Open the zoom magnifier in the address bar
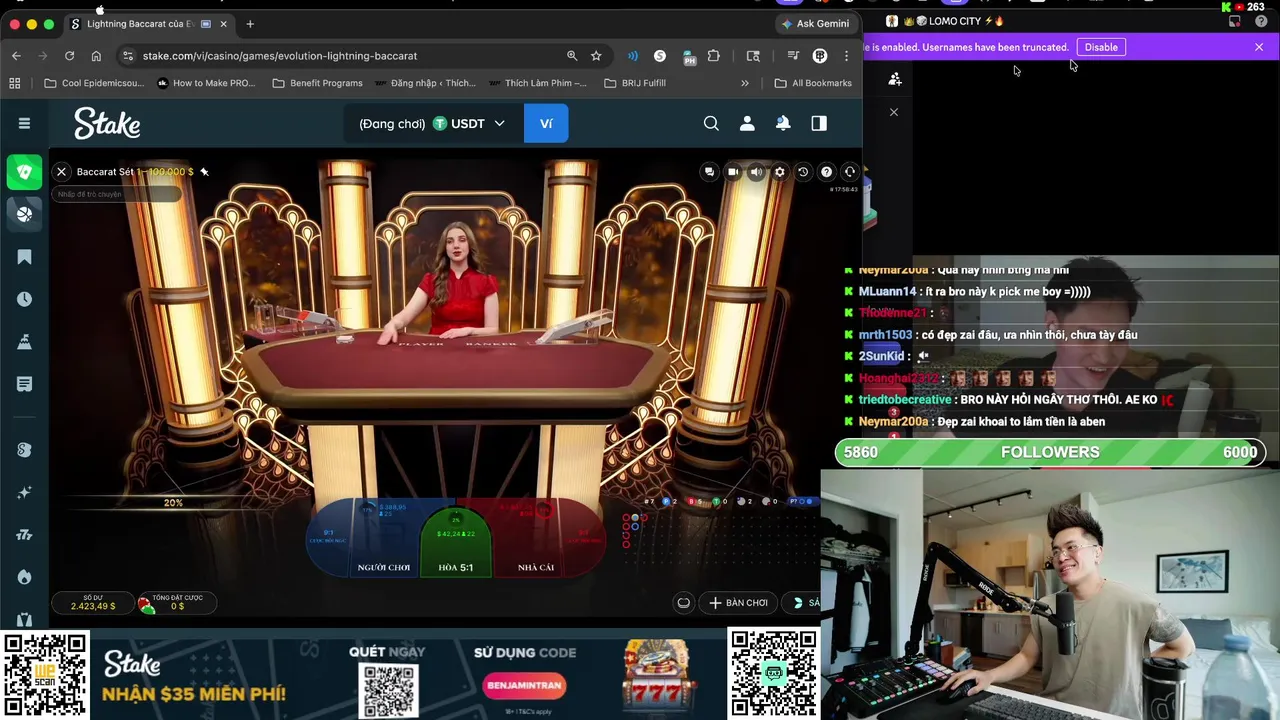This screenshot has height=720, width=1280. pyautogui.click(x=572, y=56)
